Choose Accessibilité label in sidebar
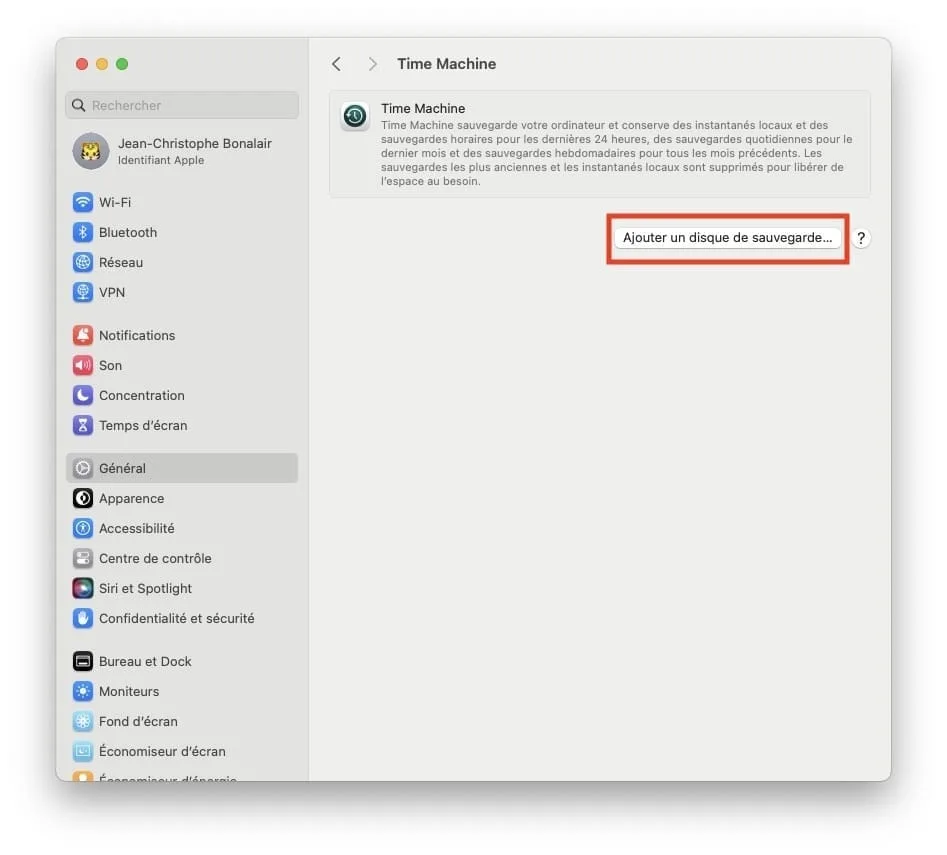The width and height of the screenshot is (947, 855). click(x=136, y=528)
